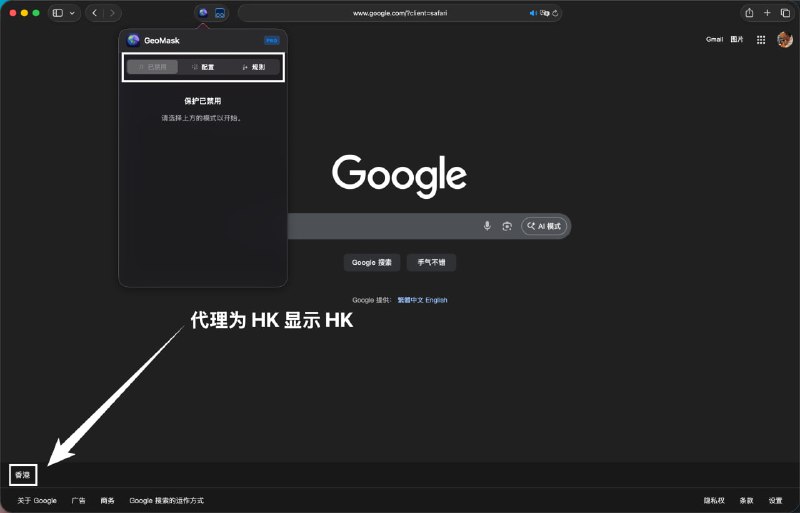The height and width of the screenshot is (513, 800).
Task: Switch to the 配置 tab in GeoMask
Action: click(203, 67)
